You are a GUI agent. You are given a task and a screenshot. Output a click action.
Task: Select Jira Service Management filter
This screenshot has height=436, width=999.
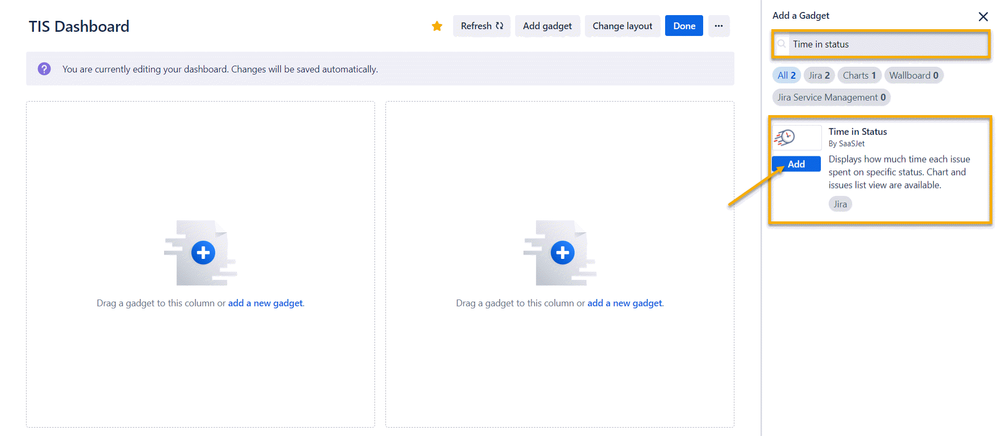(x=831, y=98)
